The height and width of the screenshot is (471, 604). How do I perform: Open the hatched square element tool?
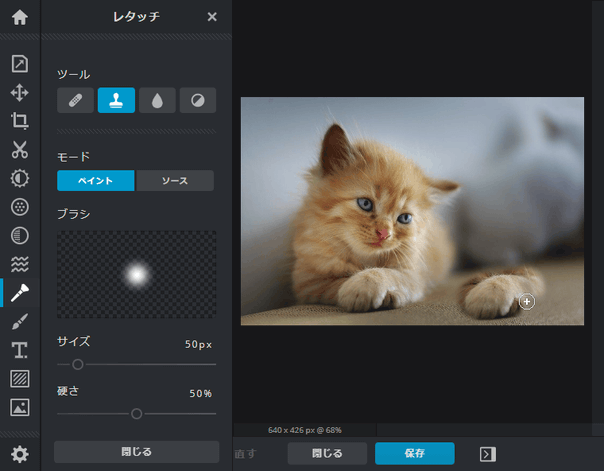click(20, 379)
